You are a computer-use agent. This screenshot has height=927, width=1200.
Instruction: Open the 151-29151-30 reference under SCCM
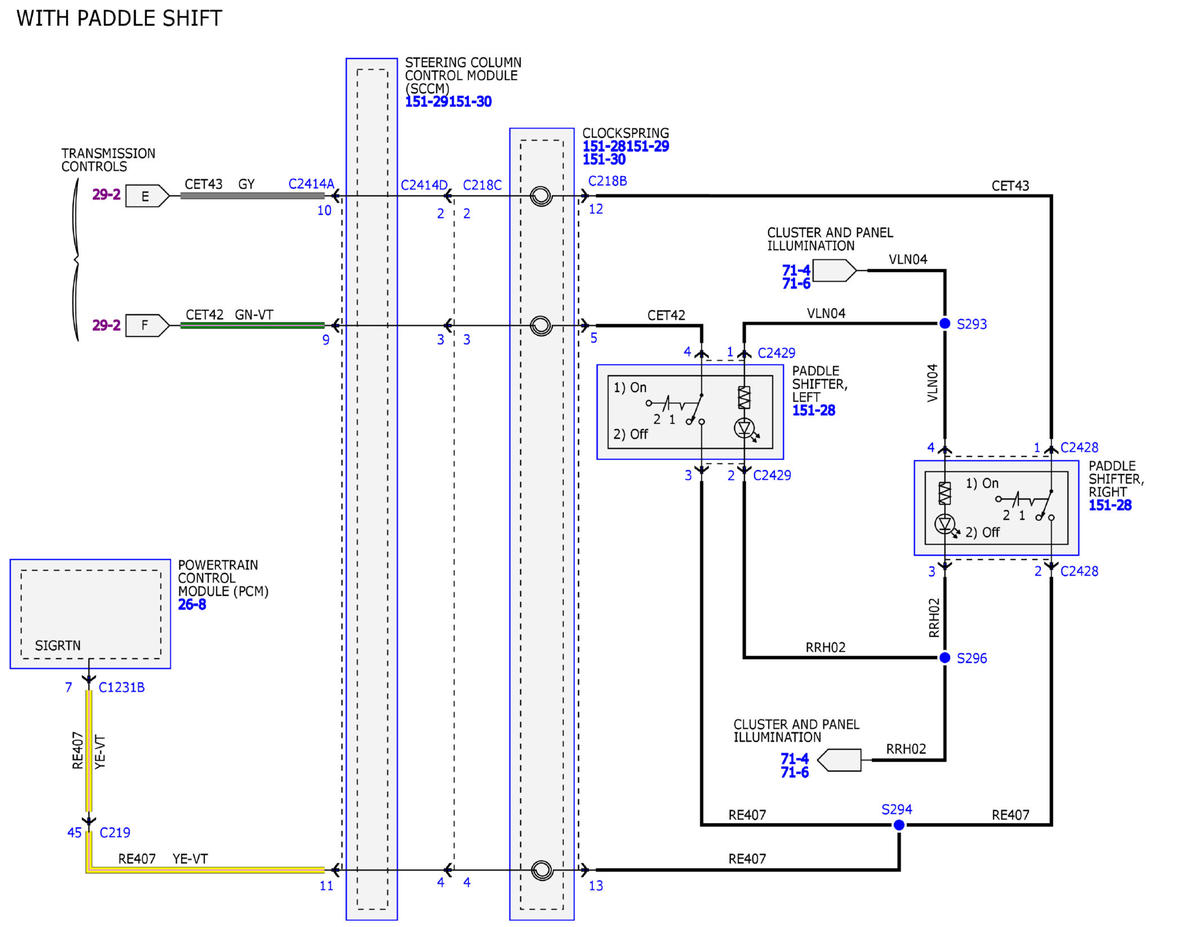click(x=448, y=102)
